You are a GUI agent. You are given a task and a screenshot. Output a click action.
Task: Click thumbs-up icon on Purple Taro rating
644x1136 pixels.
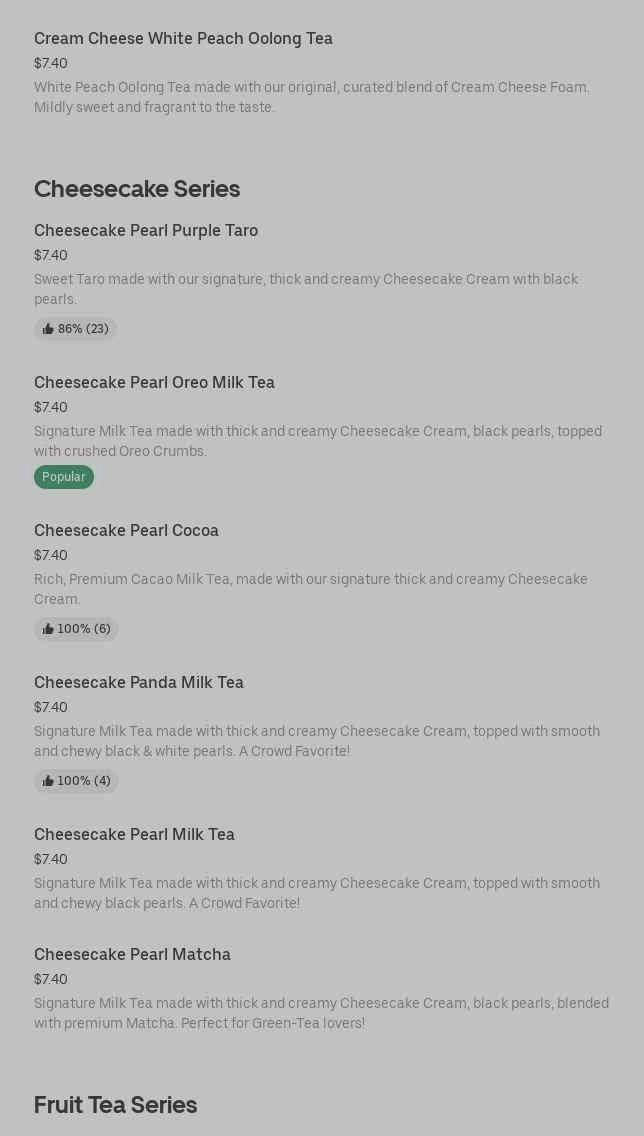pos(48,329)
